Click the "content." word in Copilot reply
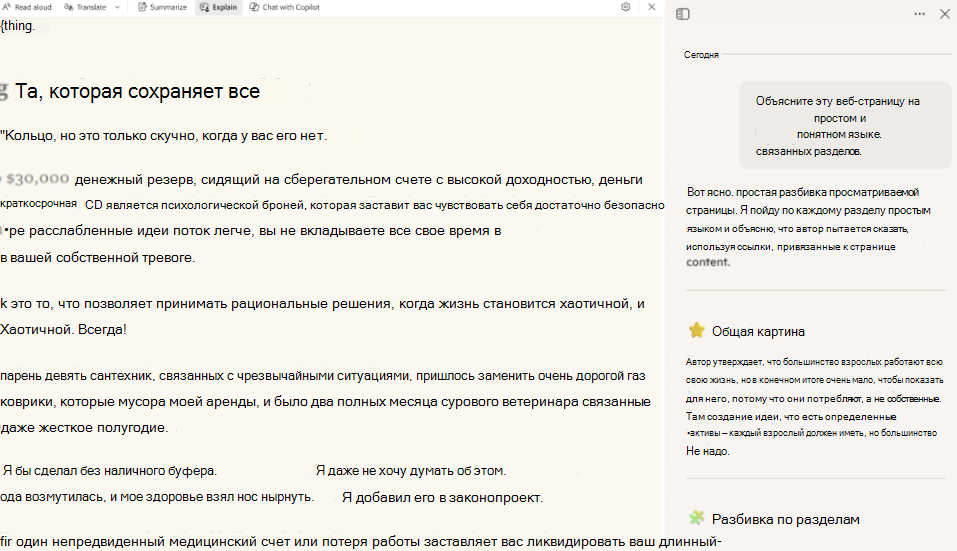957x551 pixels. coord(708,262)
